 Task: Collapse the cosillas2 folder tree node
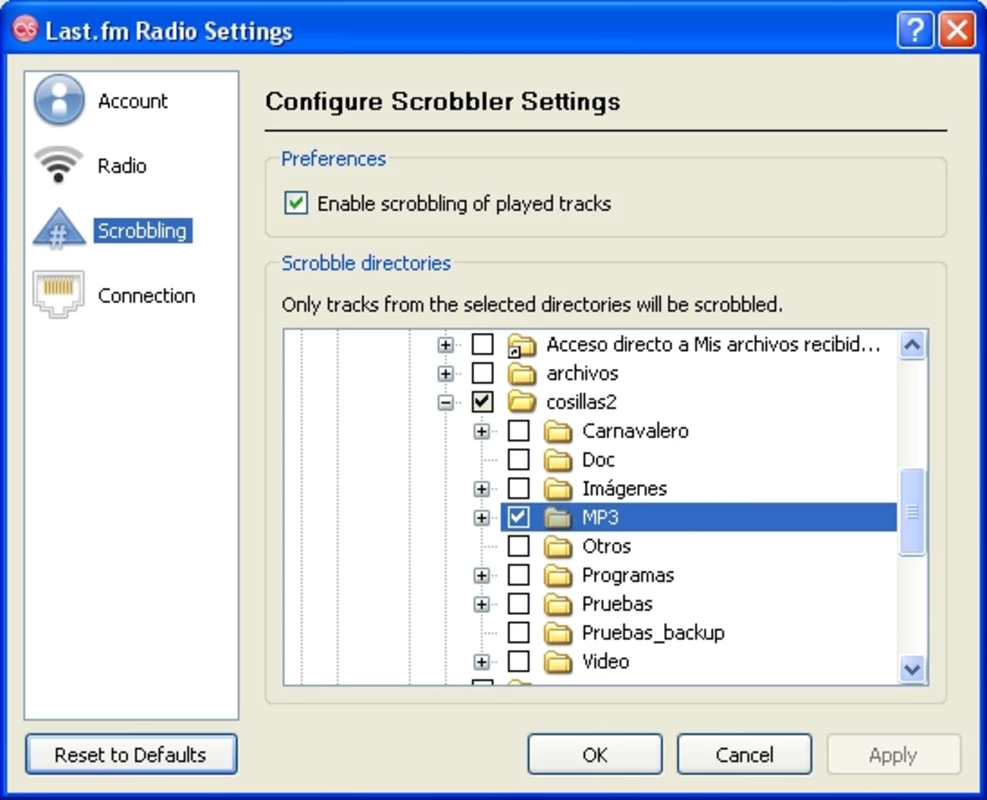coord(446,402)
